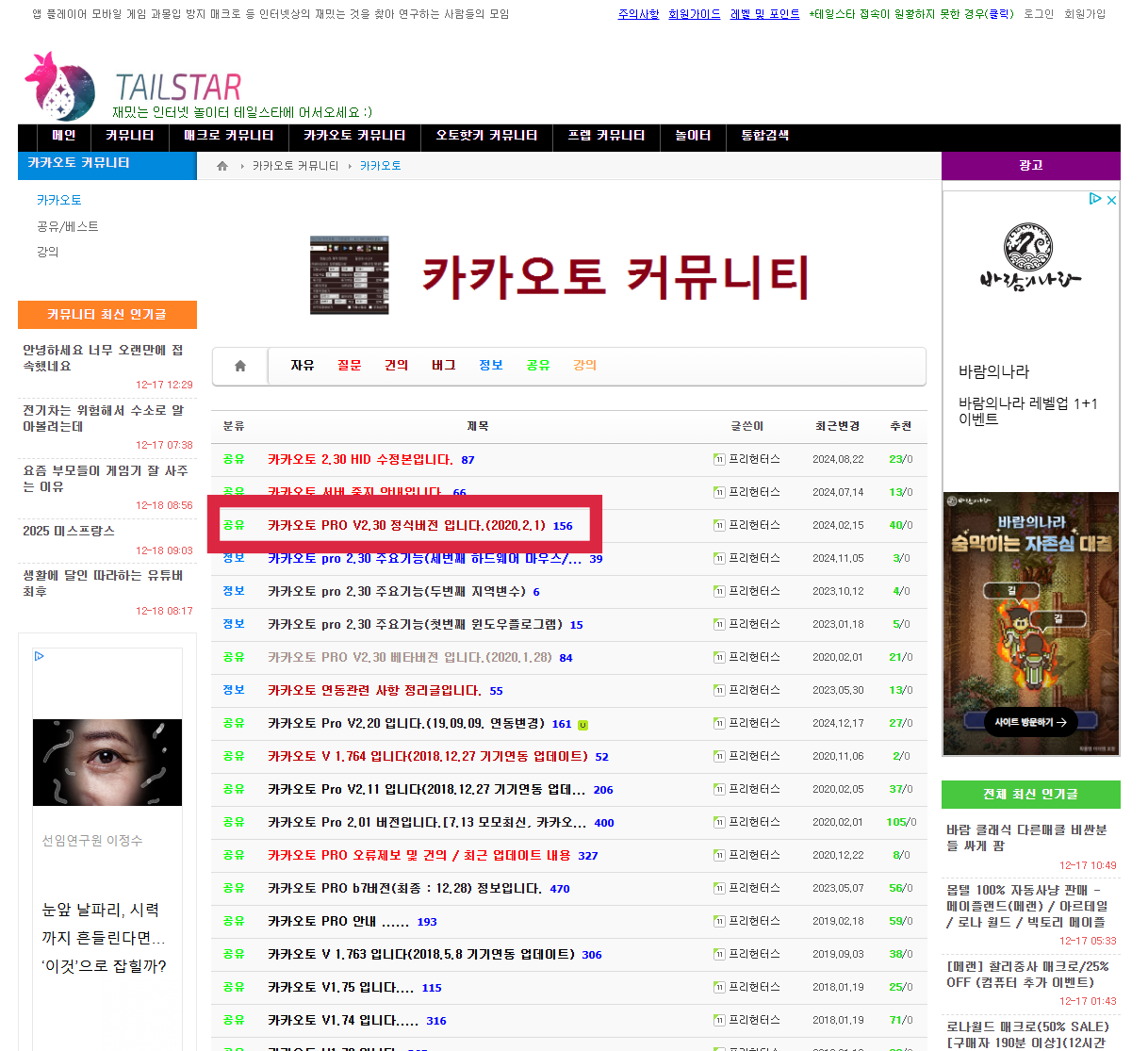1148x1051 pixels.
Task: Open popular post 2025 미스프랑스
Action: (69, 532)
